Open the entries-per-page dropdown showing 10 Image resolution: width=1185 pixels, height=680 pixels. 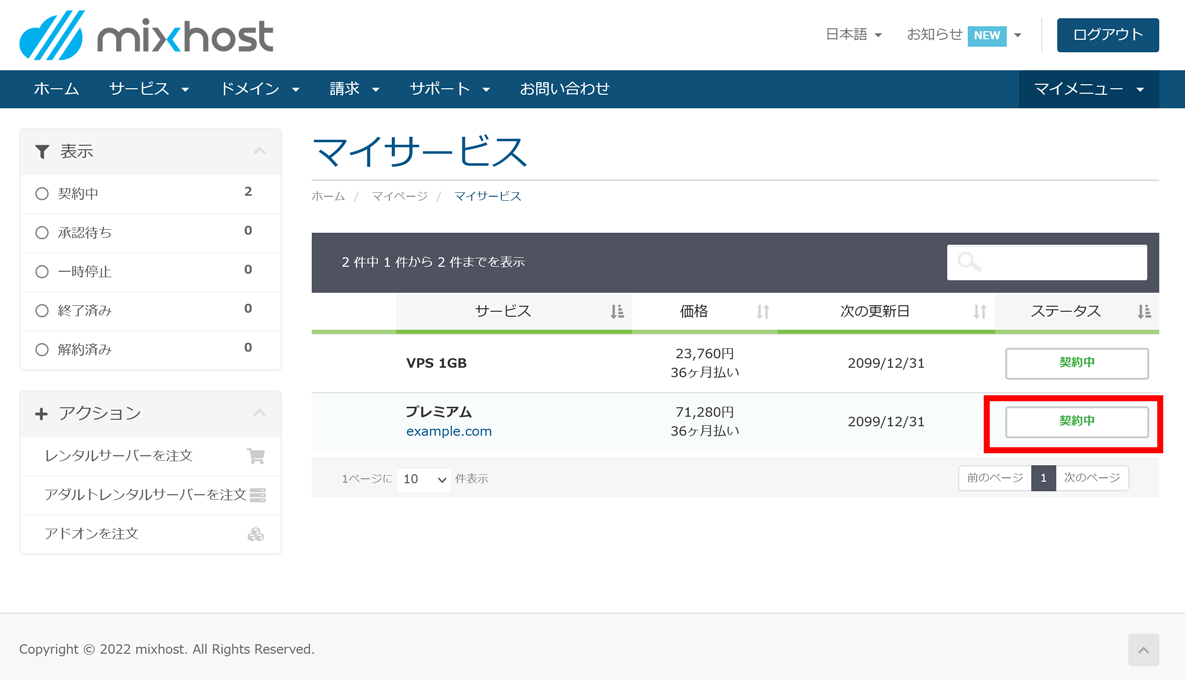click(423, 479)
